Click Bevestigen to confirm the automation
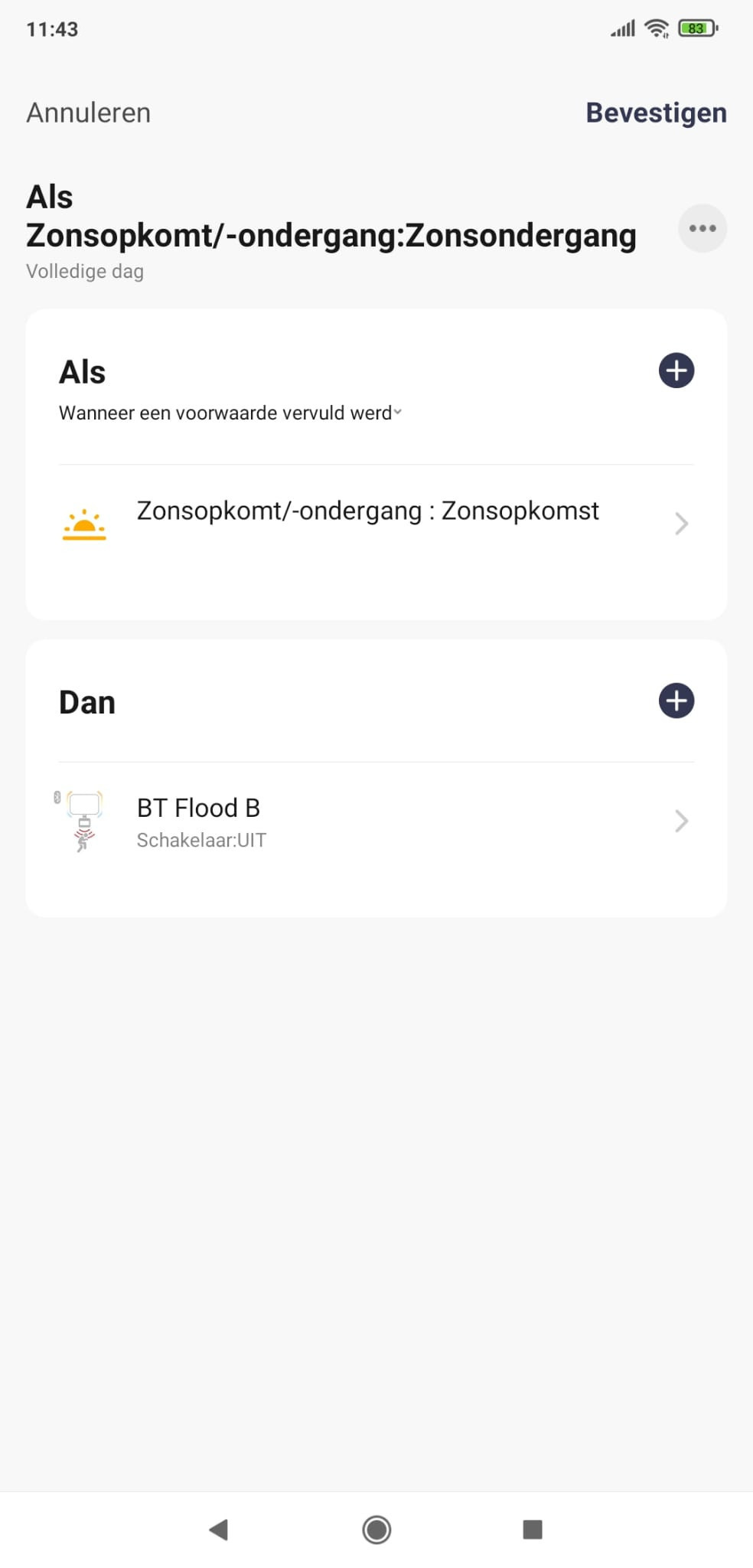Viewport: 753px width, 1568px height. coord(657,113)
